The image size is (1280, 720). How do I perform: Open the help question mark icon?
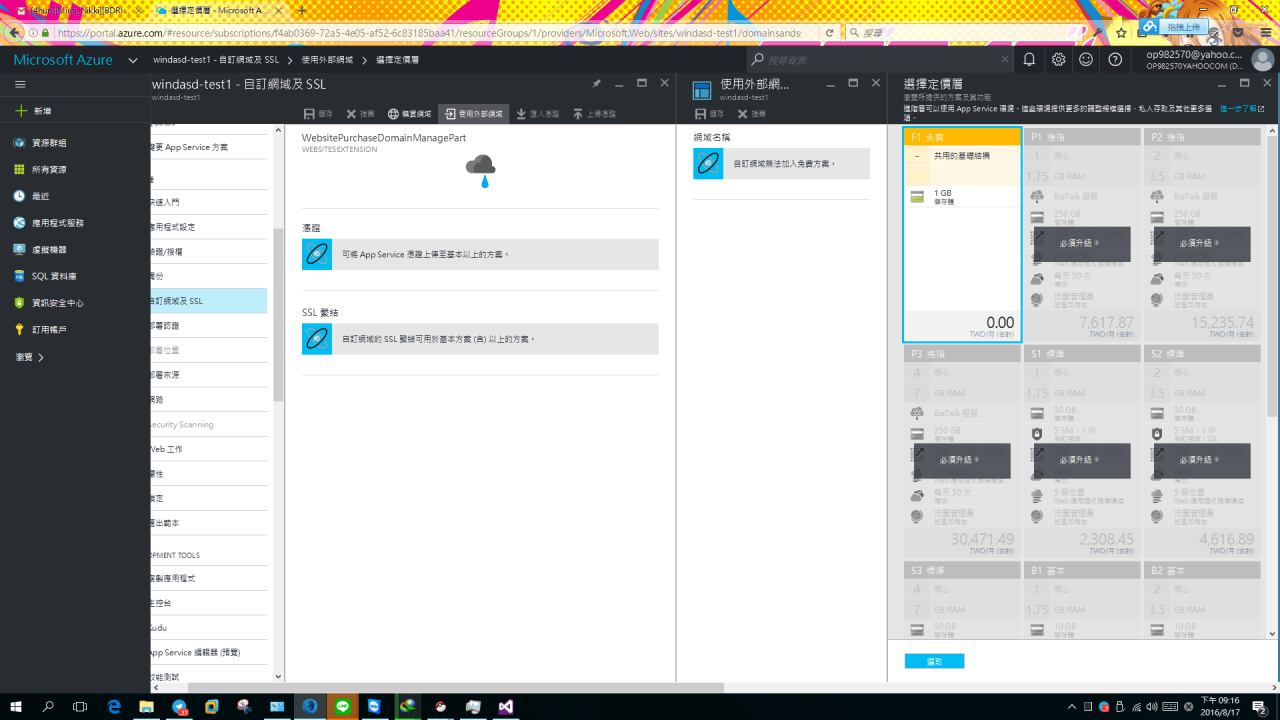click(1115, 60)
